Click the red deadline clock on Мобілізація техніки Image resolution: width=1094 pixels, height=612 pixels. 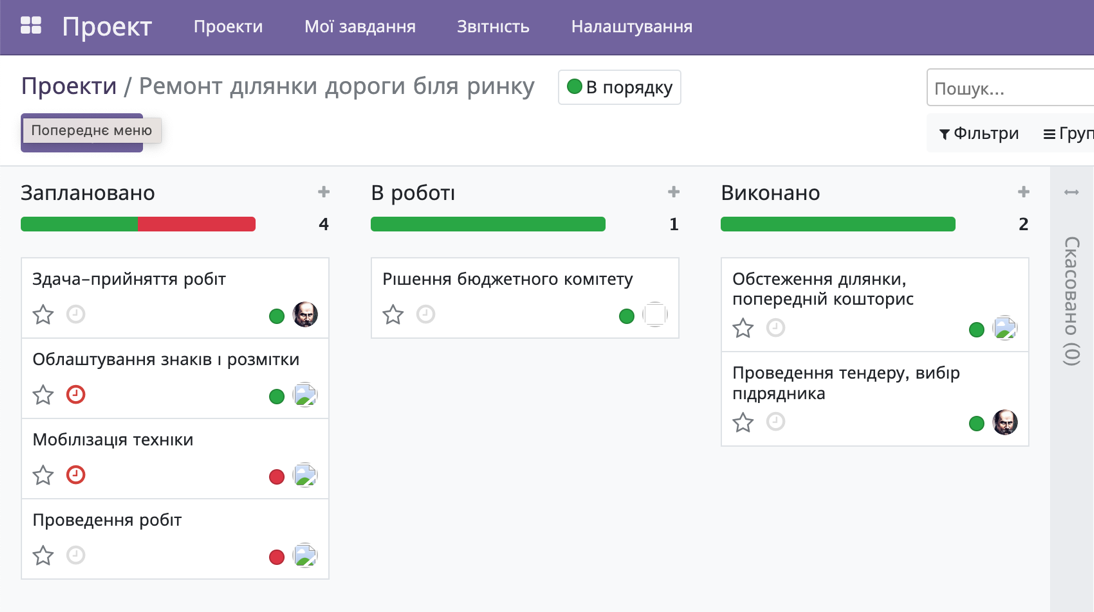pos(76,476)
